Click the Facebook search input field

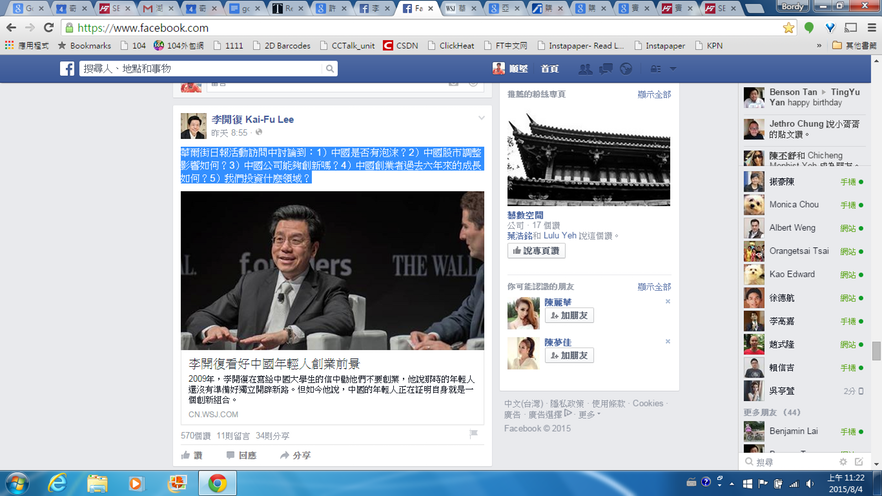coord(201,69)
